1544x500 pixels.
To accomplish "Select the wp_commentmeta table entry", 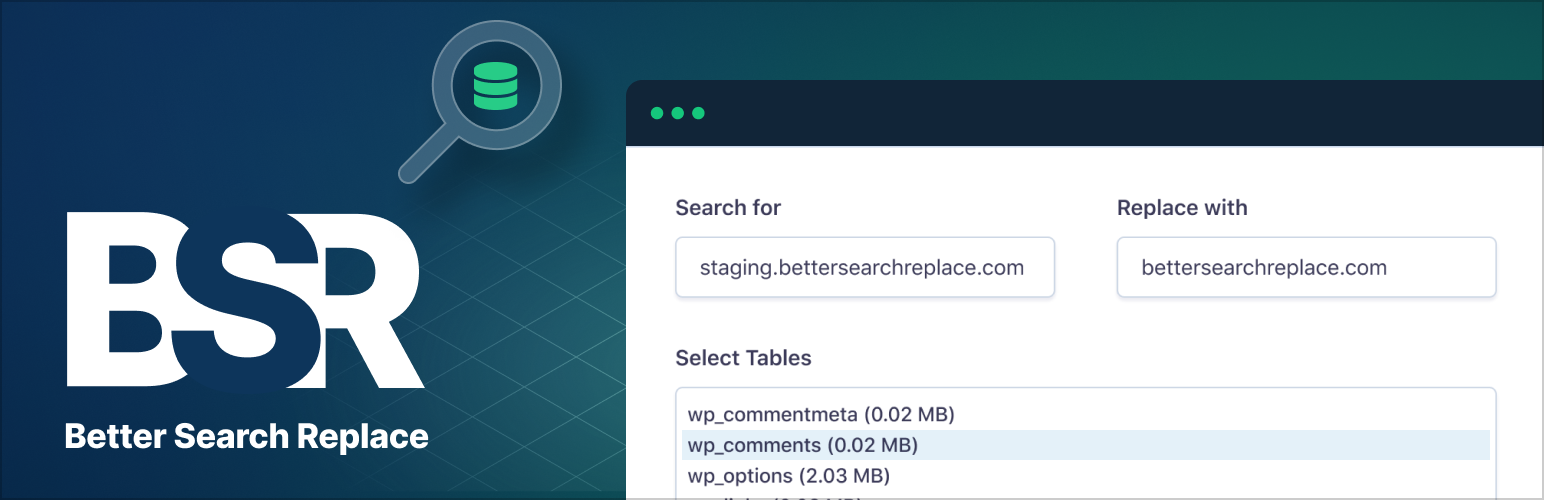I will 821,414.
